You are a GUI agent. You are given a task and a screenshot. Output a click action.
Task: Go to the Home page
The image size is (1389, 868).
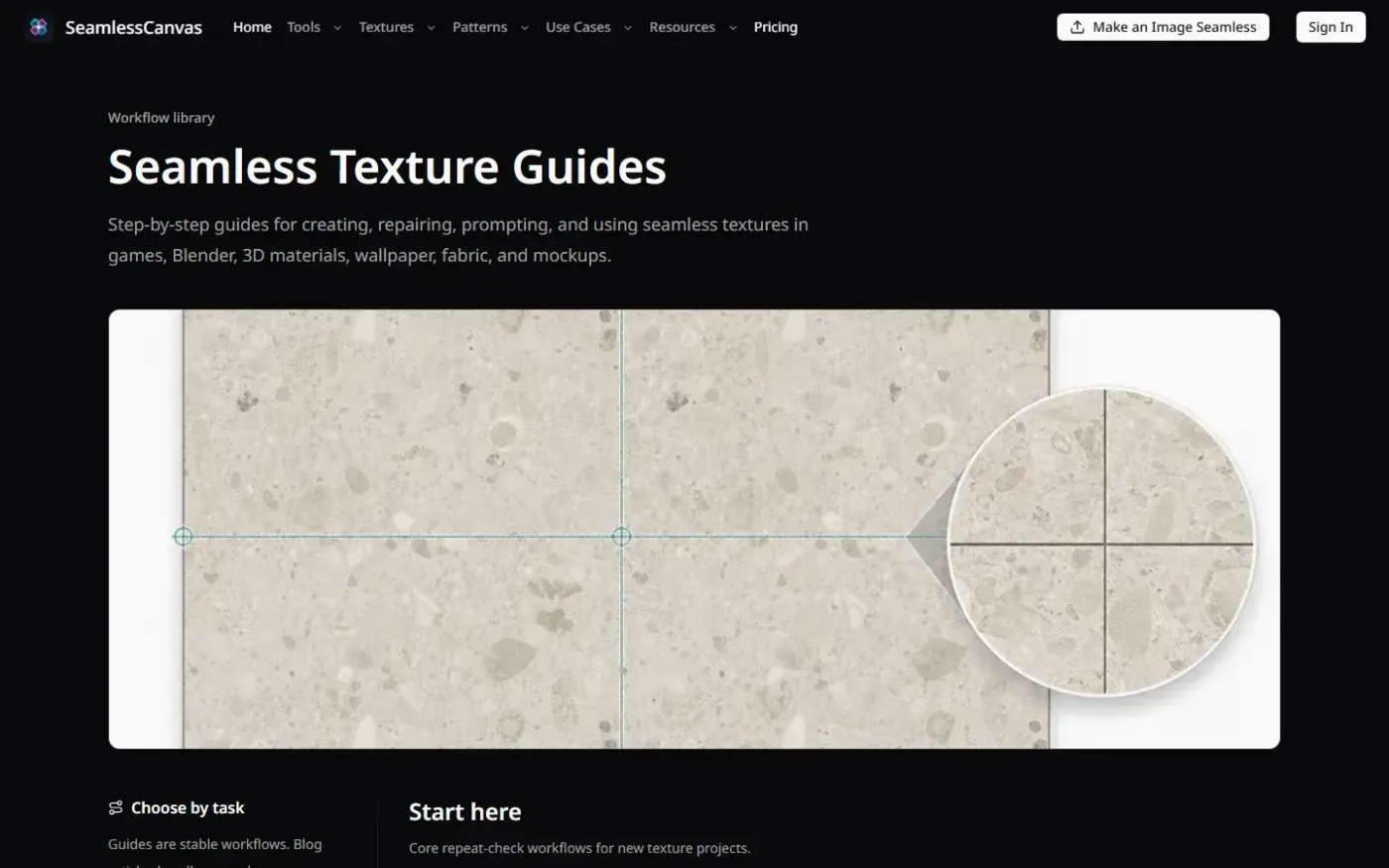pos(252,27)
